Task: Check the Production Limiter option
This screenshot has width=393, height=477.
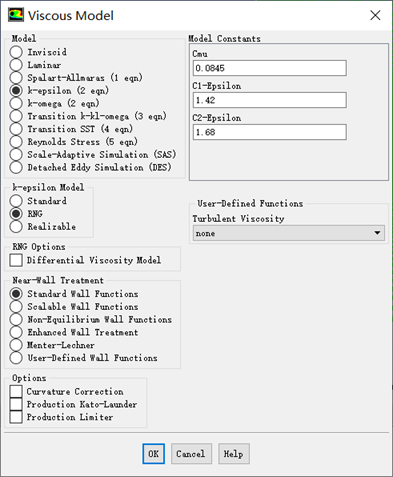Action: 16,417
